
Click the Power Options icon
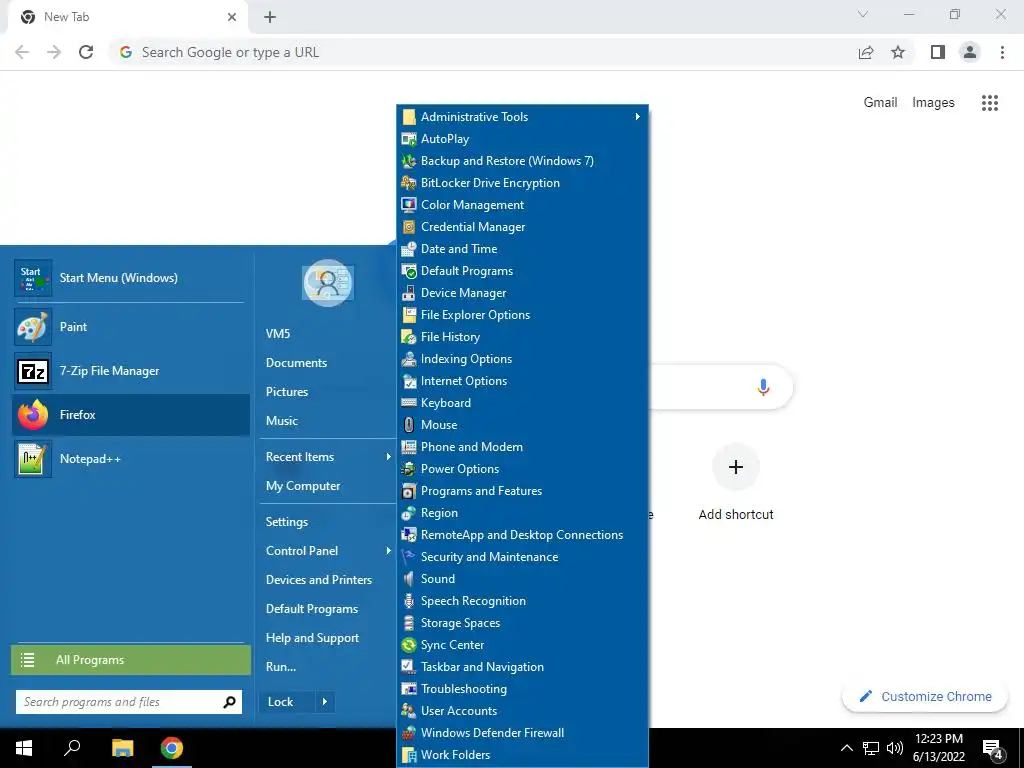pyautogui.click(x=409, y=469)
